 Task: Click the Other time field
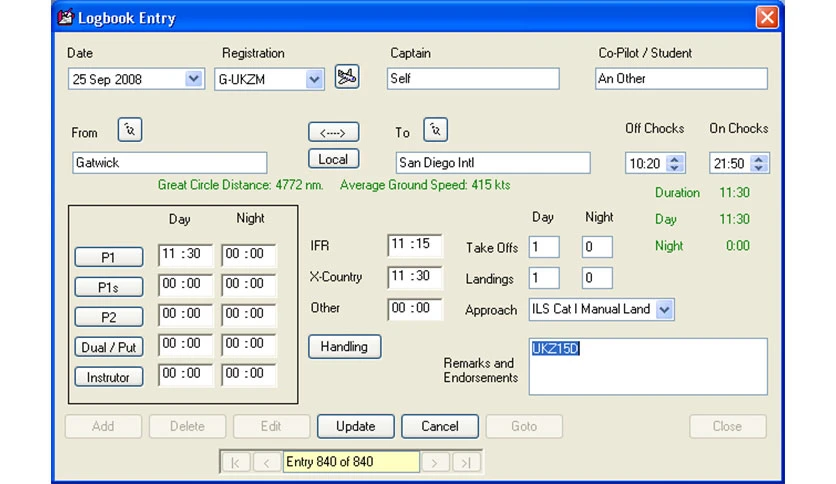(x=415, y=309)
